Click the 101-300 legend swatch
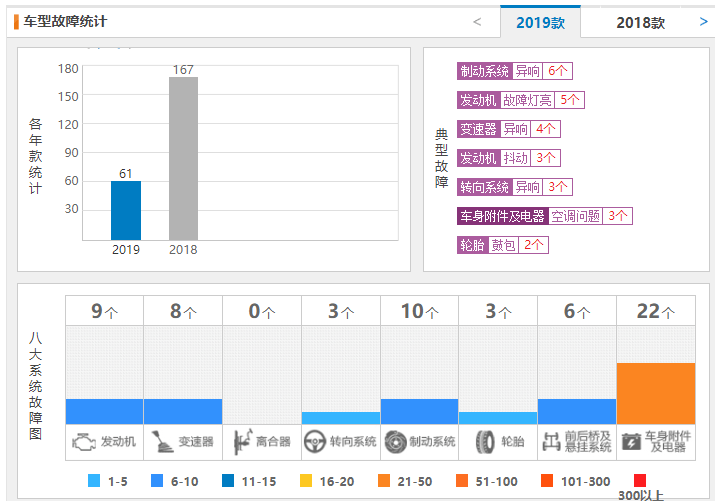This screenshot has width=715, height=501. [546, 480]
